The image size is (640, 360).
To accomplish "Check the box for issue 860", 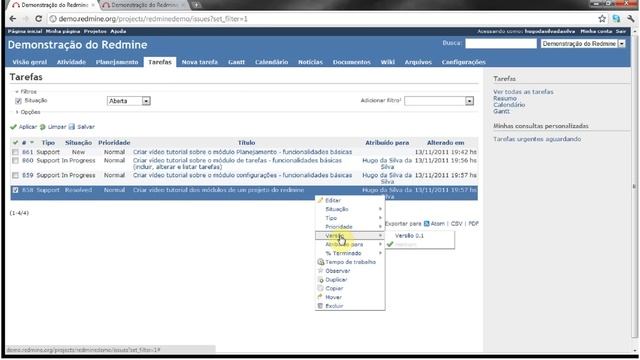I will tap(16, 161).
